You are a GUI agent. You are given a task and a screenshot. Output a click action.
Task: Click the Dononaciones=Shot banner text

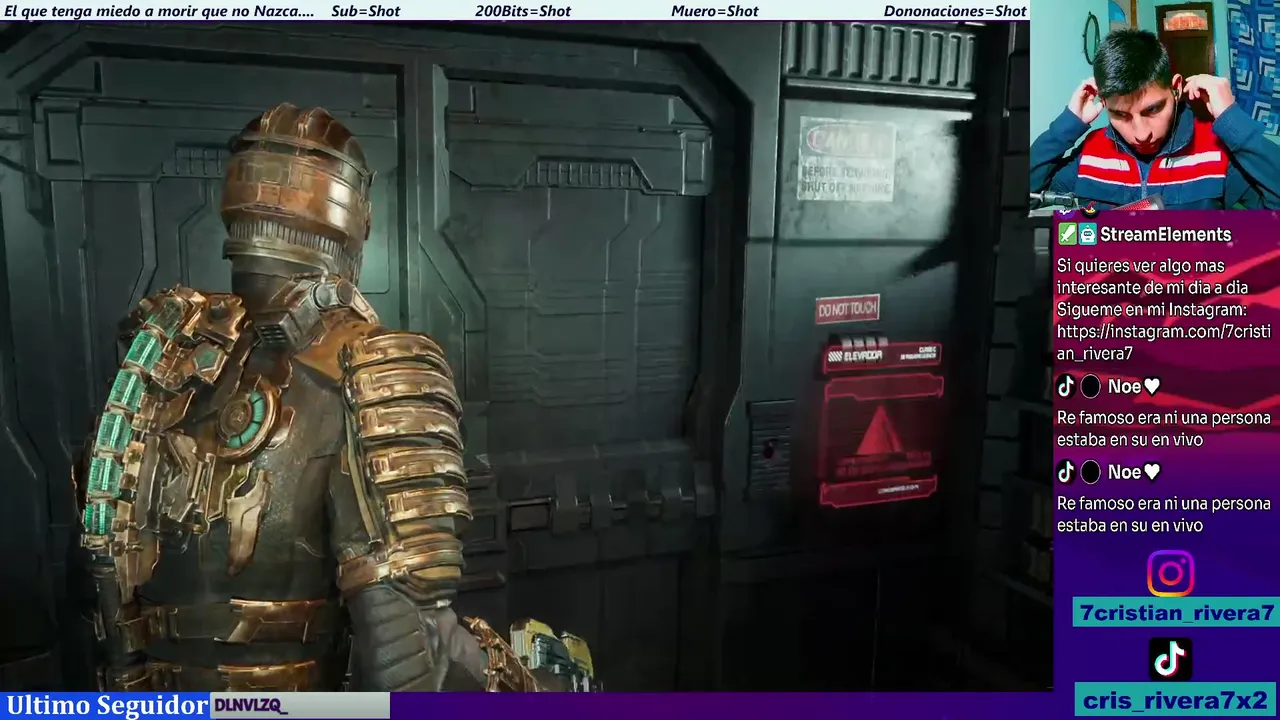click(955, 11)
